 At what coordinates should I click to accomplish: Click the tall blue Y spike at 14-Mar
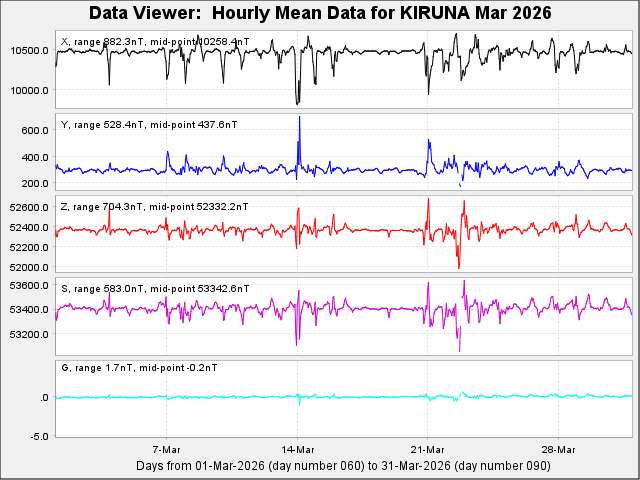[299, 120]
